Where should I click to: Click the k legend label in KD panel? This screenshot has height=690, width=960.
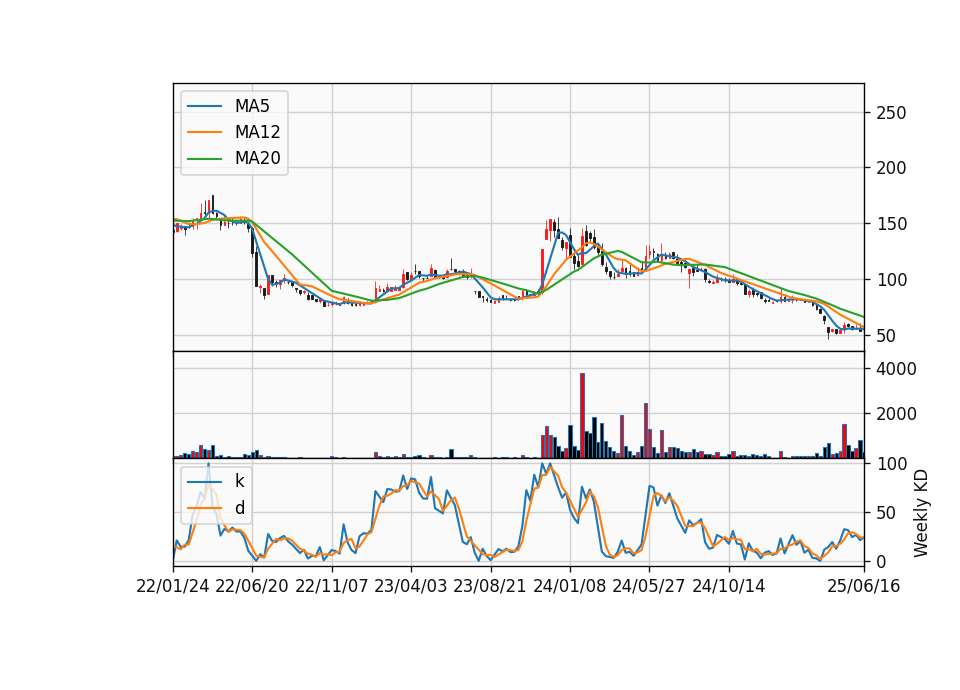239,481
